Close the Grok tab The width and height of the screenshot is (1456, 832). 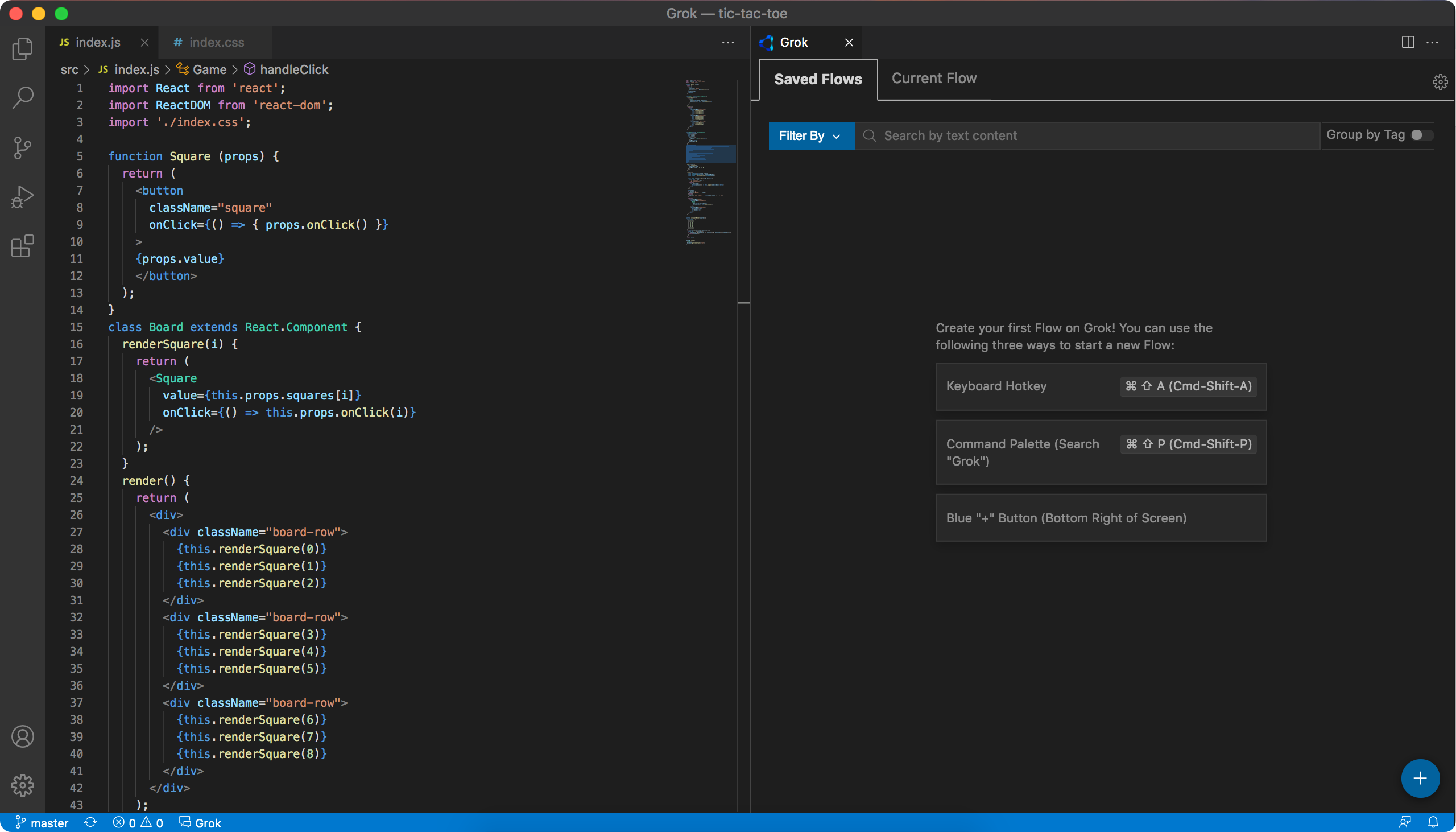click(x=849, y=42)
